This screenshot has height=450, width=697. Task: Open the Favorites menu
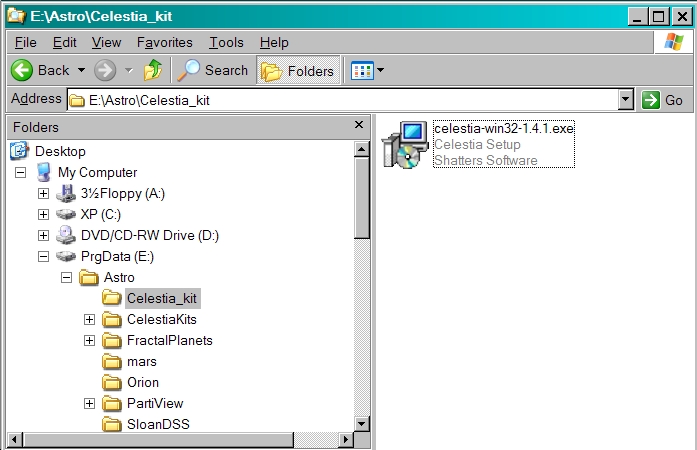(x=164, y=43)
